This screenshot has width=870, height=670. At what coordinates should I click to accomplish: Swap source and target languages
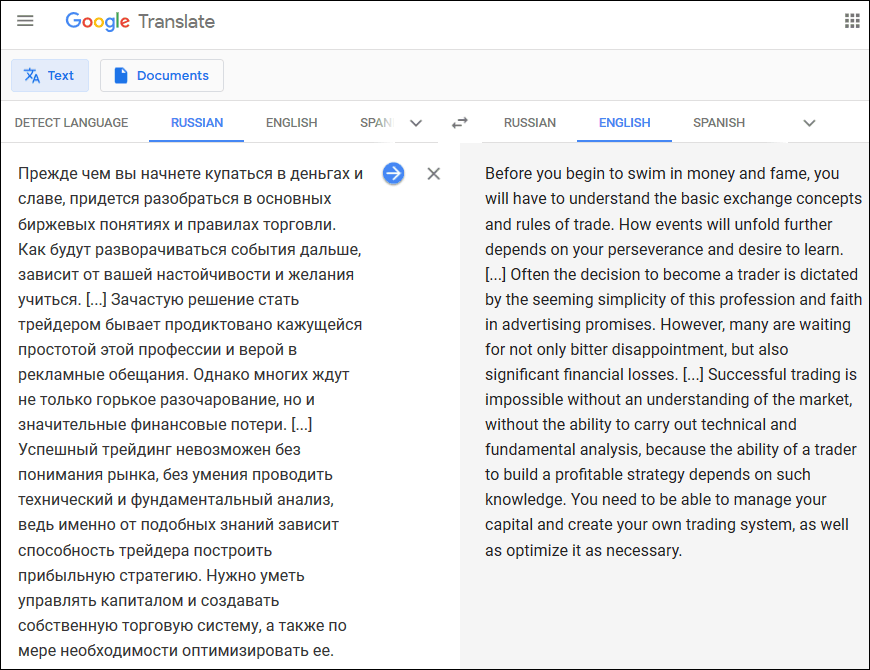(x=459, y=123)
